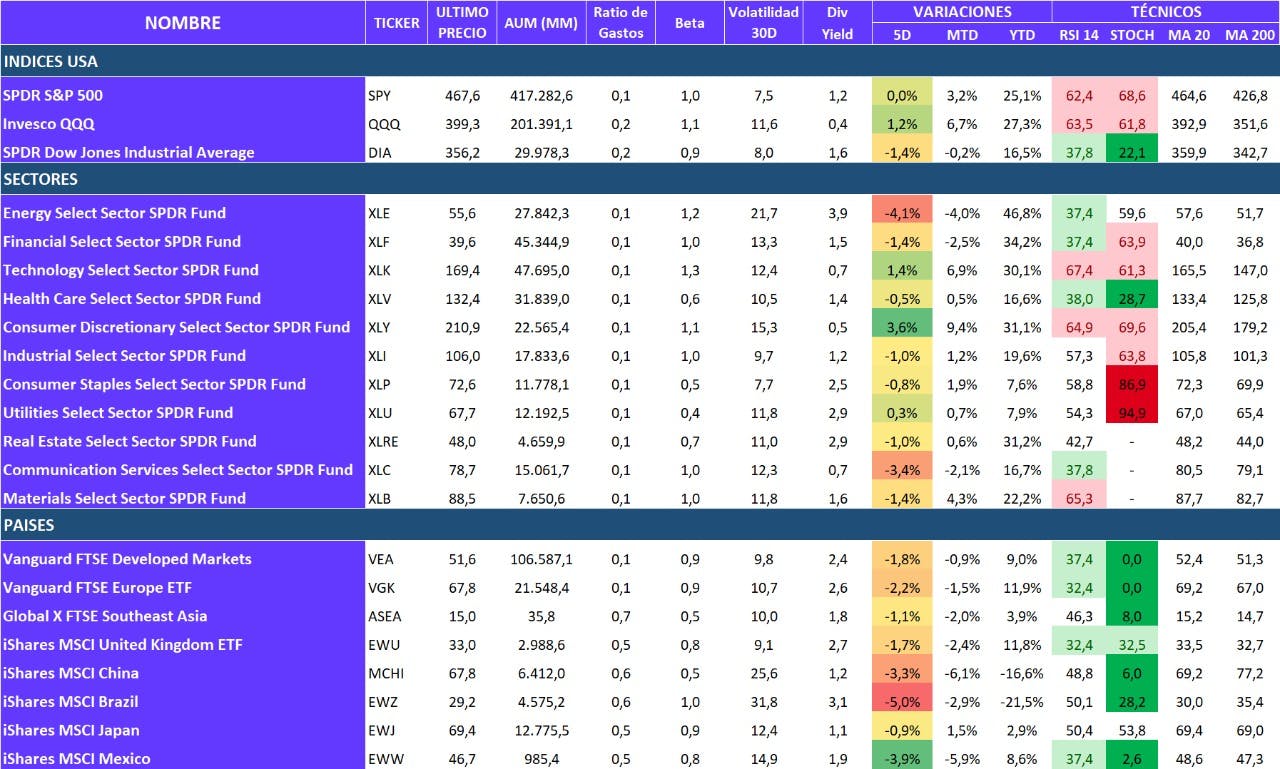Screen dimensions: 1280x769
Task: Click the SPDR S&P 500 name cell
Action: [183, 96]
